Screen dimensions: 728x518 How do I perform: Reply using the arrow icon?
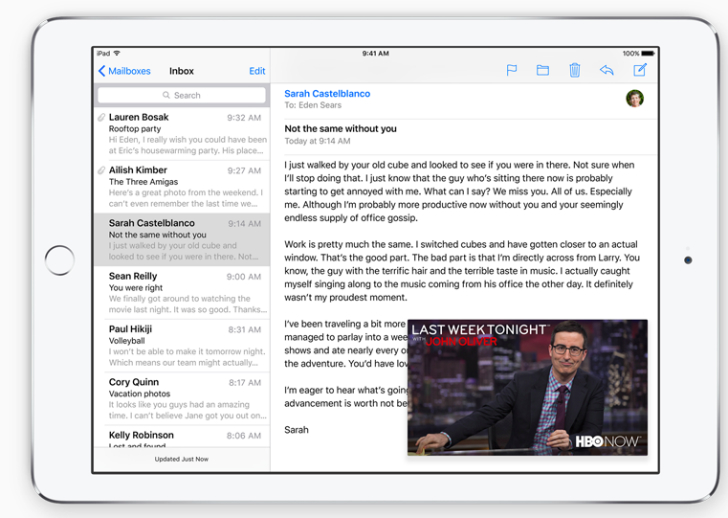pos(607,70)
